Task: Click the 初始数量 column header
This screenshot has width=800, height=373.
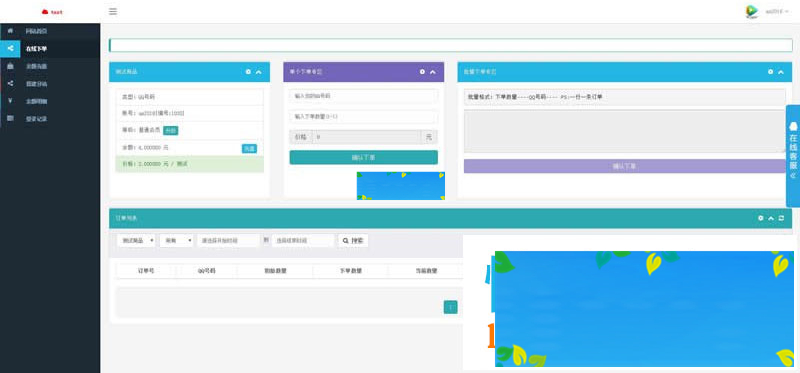Action: pos(275,271)
